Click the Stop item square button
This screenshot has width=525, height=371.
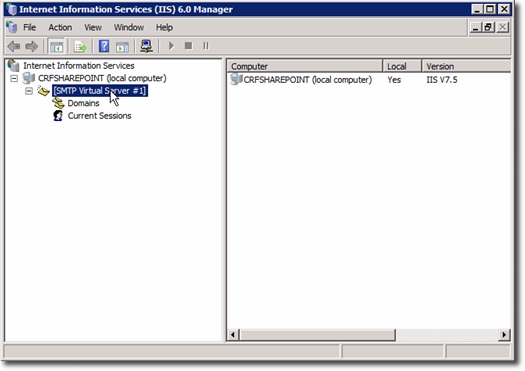coord(189,46)
